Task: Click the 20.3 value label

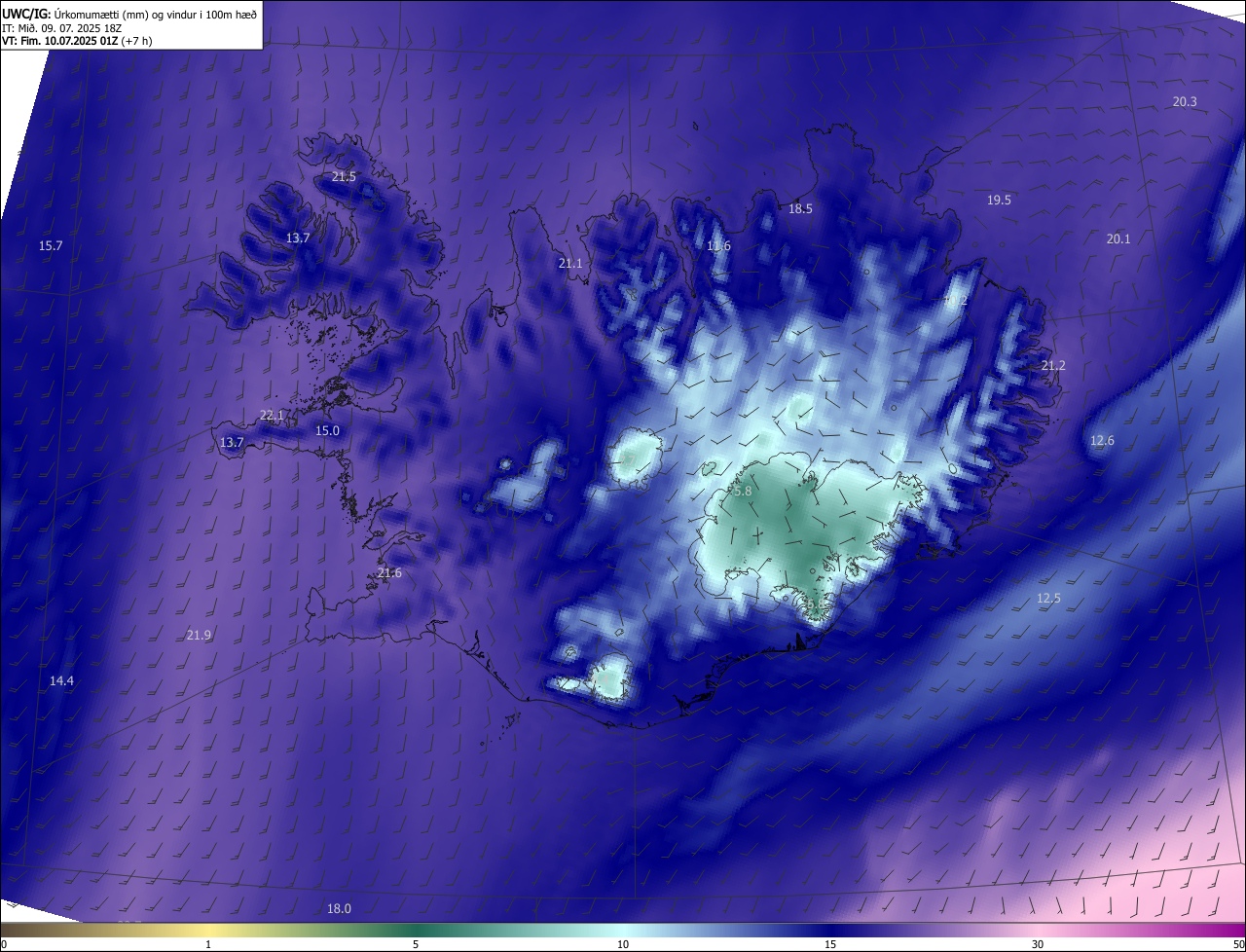Action: (x=1185, y=102)
